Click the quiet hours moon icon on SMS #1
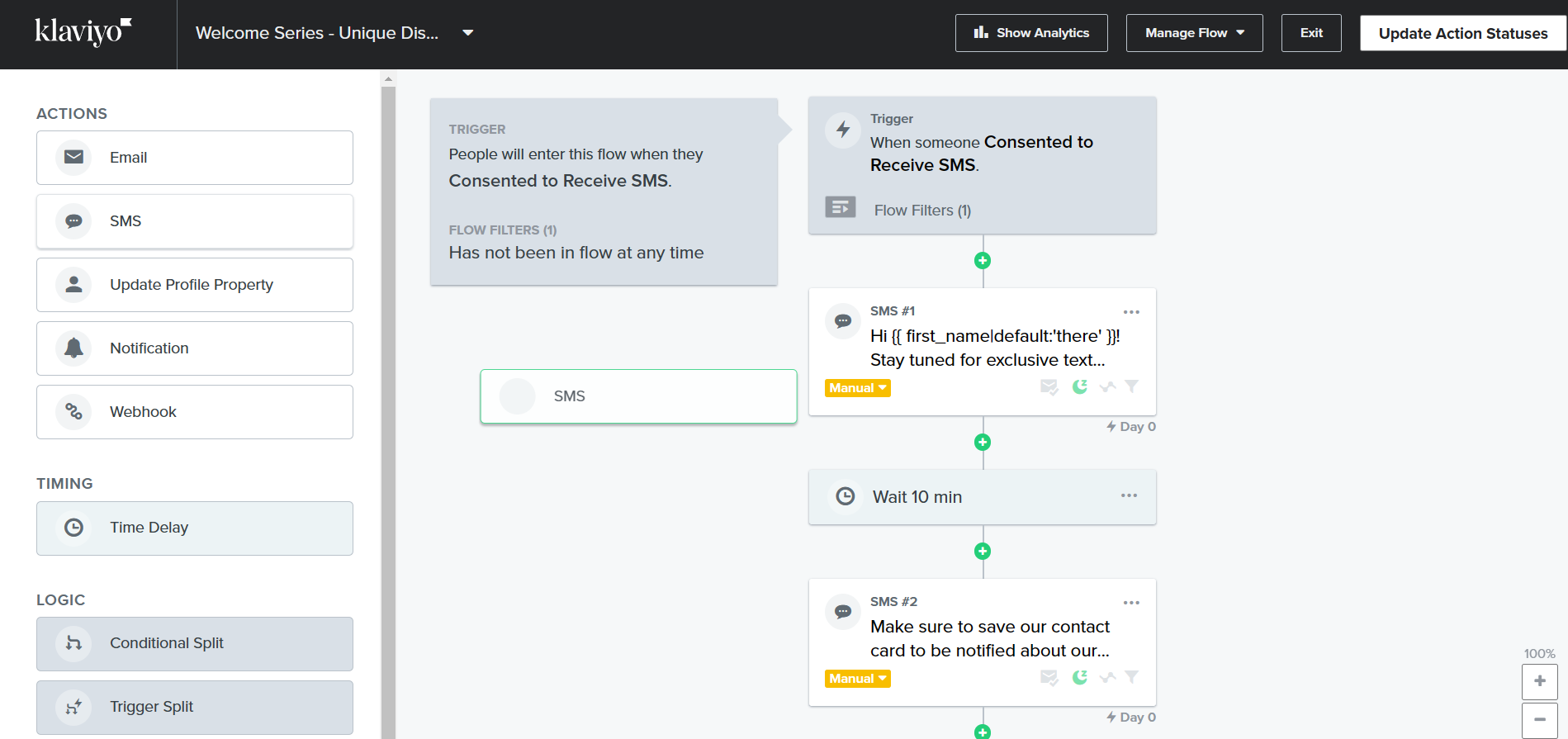The height and width of the screenshot is (739, 1568). pos(1080,386)
